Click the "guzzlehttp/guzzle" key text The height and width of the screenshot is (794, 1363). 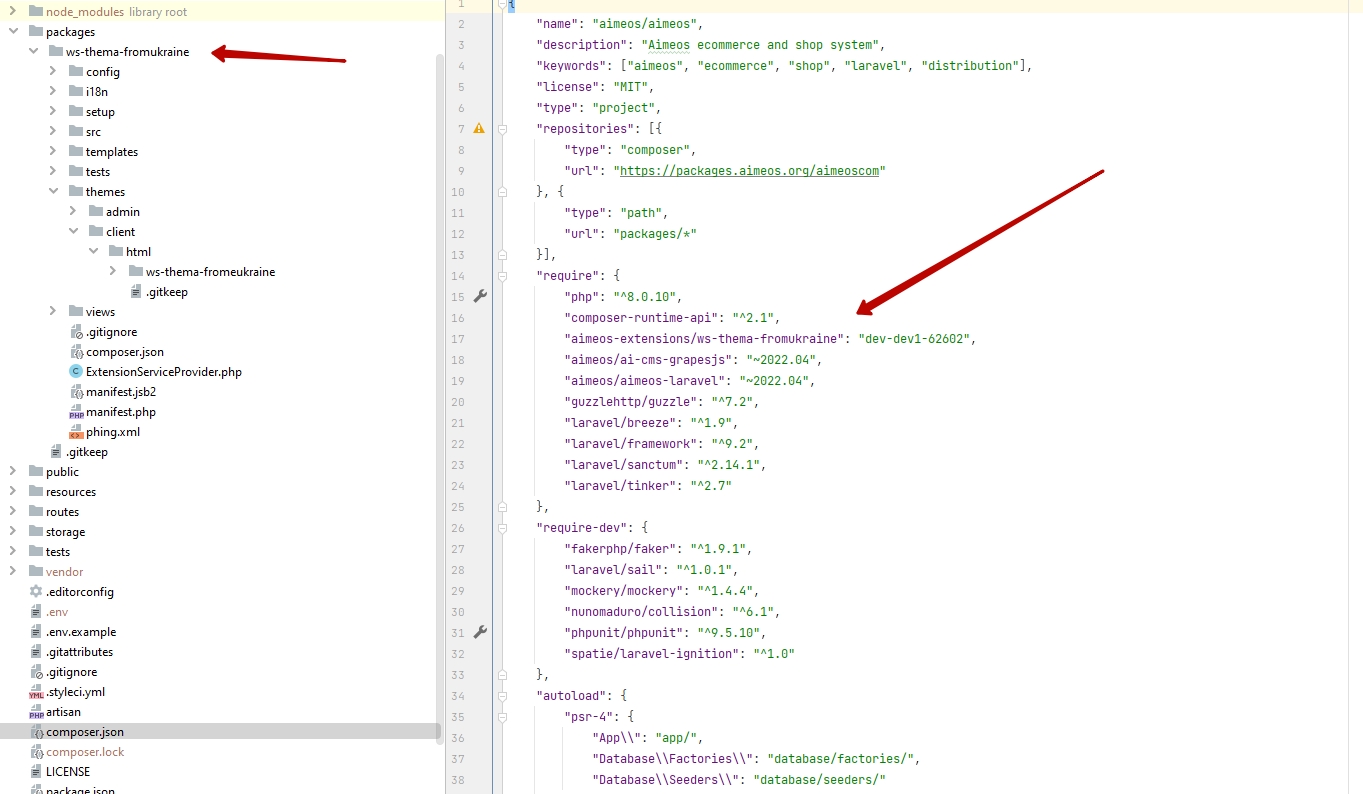point(630,402)
